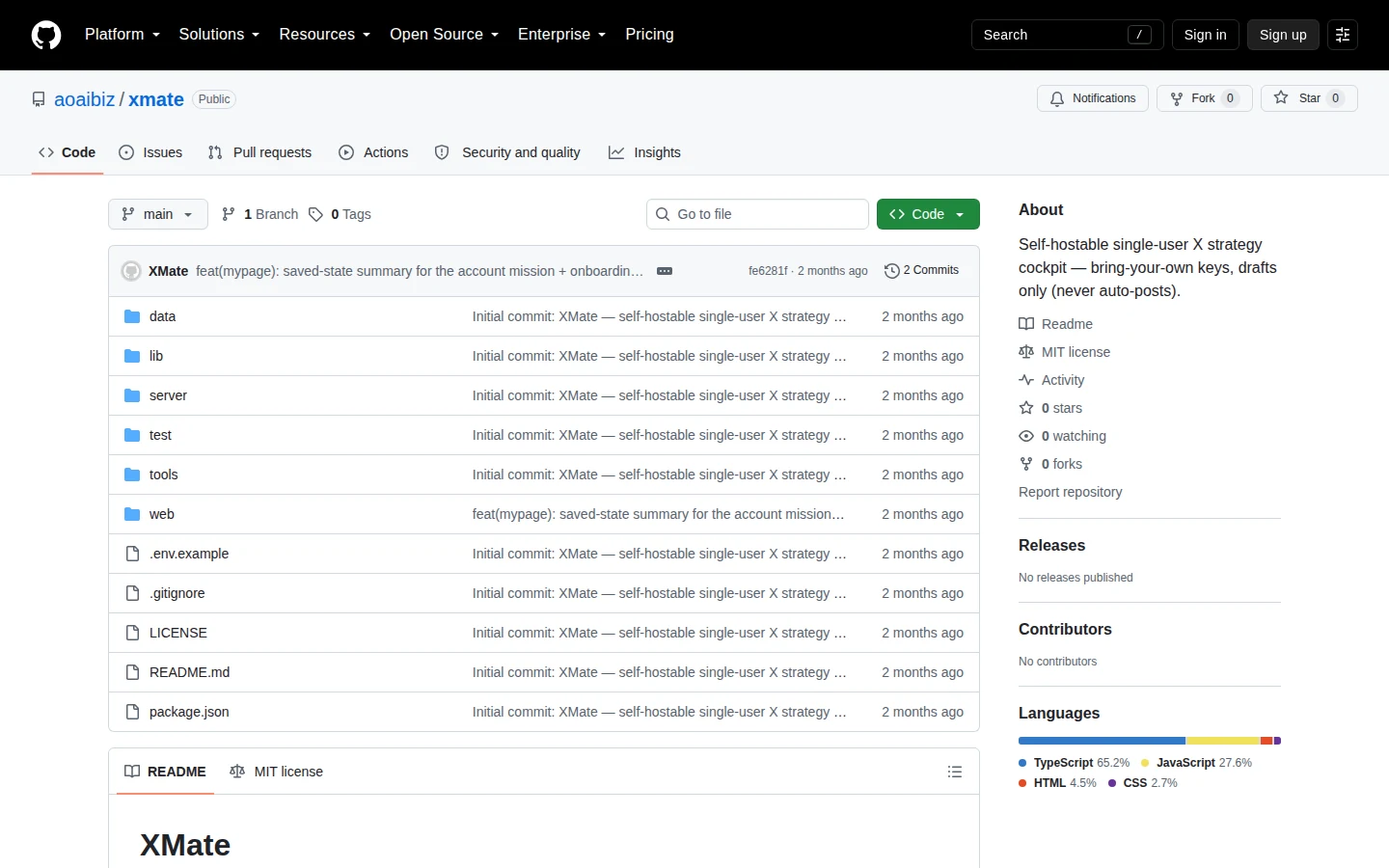Go to the Pull requests tab
The width and height of the screenshot is (1389, 868).
pyautogui.click(x=260, y=152)
